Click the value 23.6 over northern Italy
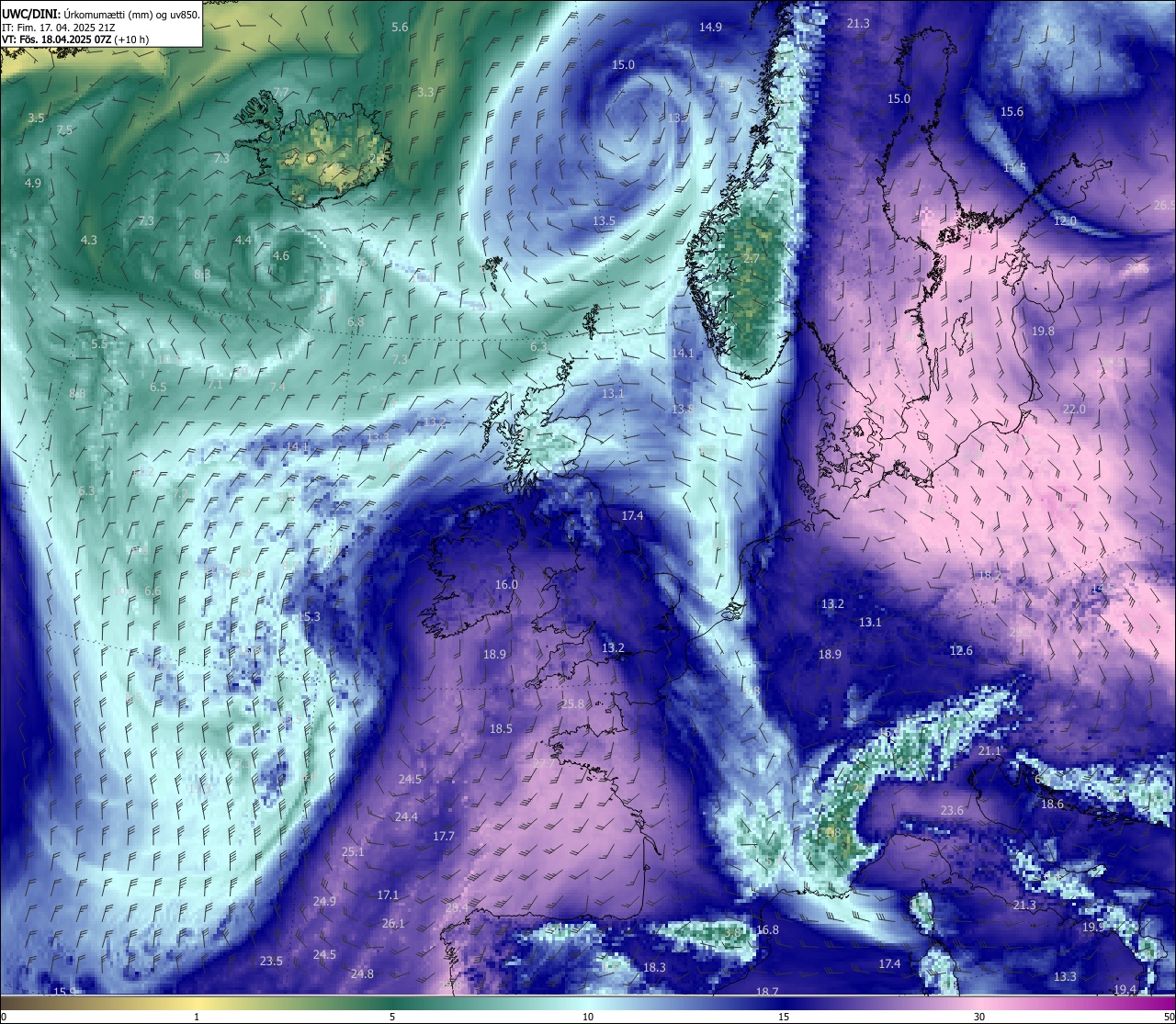Image resolution: width=1176 pixels, height=1024 pixels. click(952, 811)
